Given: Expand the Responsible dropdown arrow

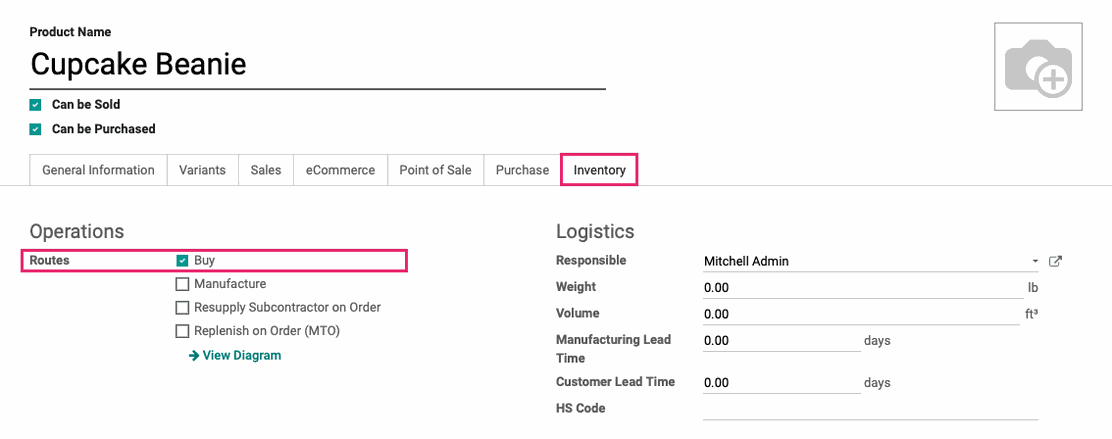Looking at the screenshot, I should pos(1035,262).
